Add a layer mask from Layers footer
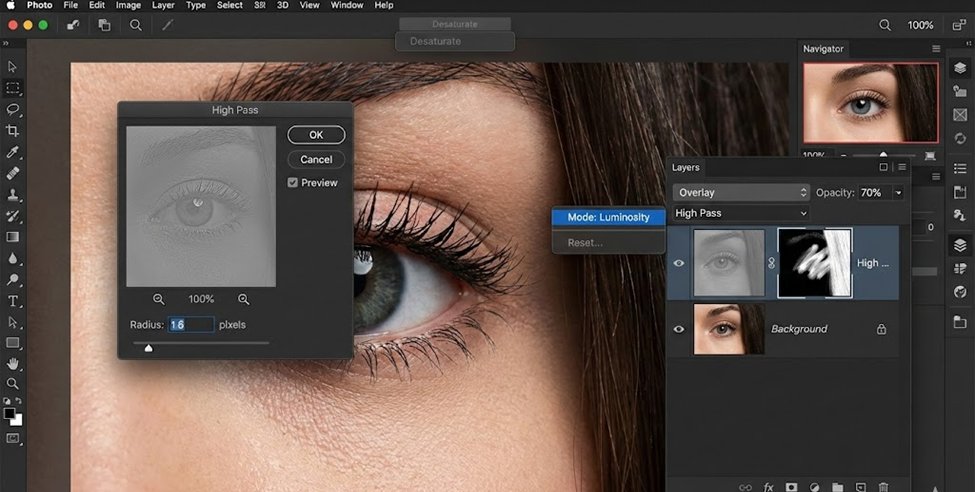Image resolution: width=975 pixels, height=492 pixels. click(x=791, y=487)
